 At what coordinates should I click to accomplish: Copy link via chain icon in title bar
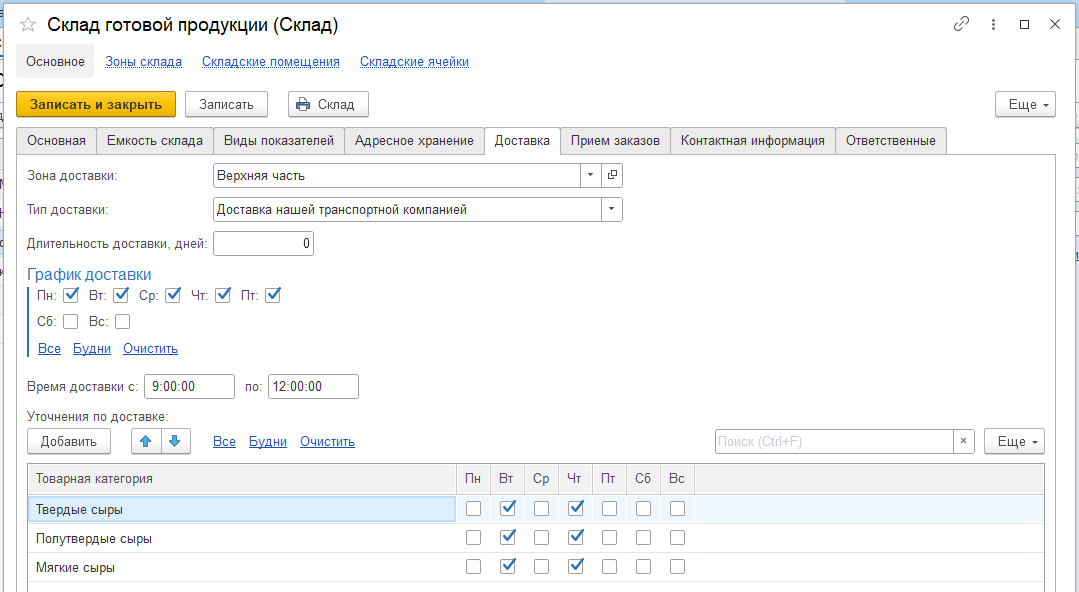tap(962, 24)
